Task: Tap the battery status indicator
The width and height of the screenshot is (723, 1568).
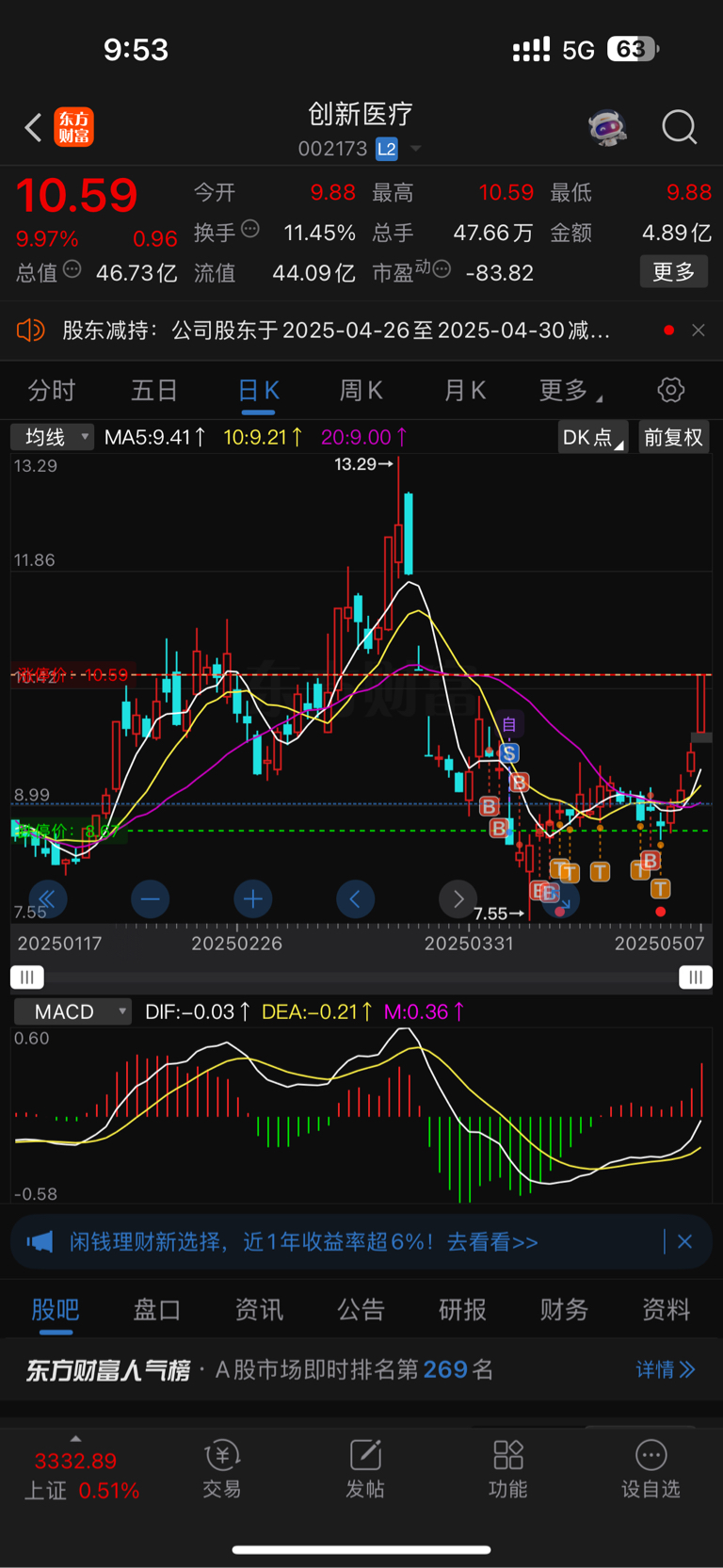Action: click(x=633, y=49)
